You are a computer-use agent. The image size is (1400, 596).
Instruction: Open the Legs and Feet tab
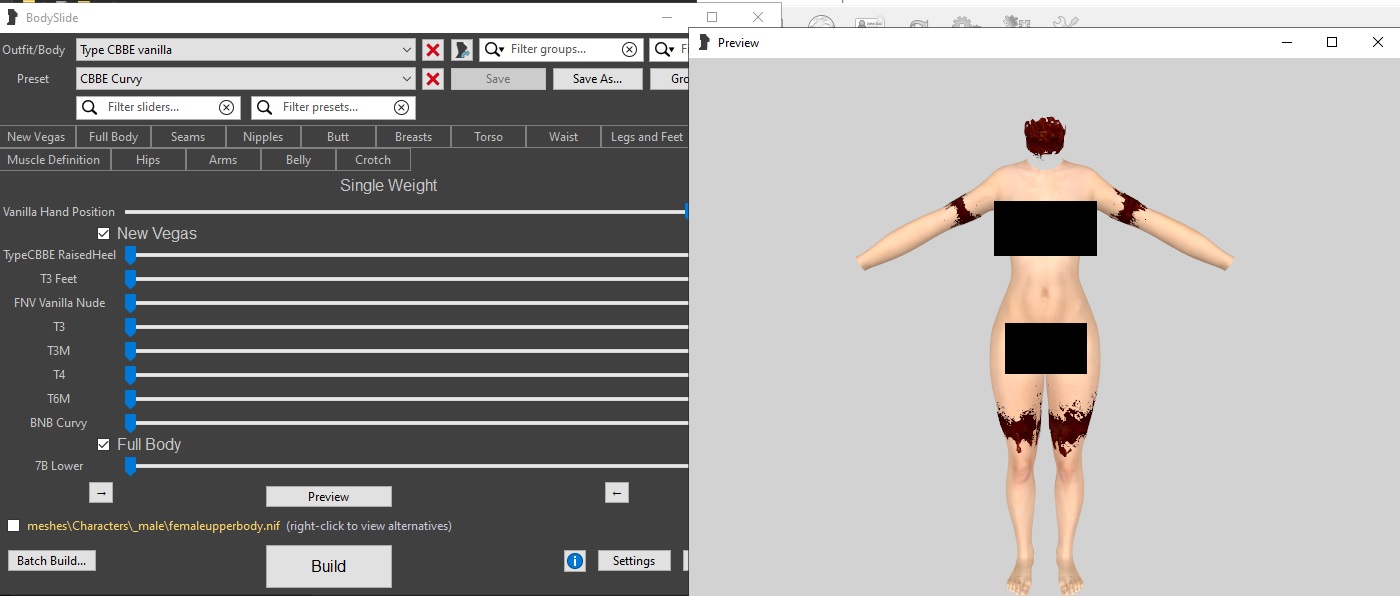pyautogui.click(x=646, y=137)
